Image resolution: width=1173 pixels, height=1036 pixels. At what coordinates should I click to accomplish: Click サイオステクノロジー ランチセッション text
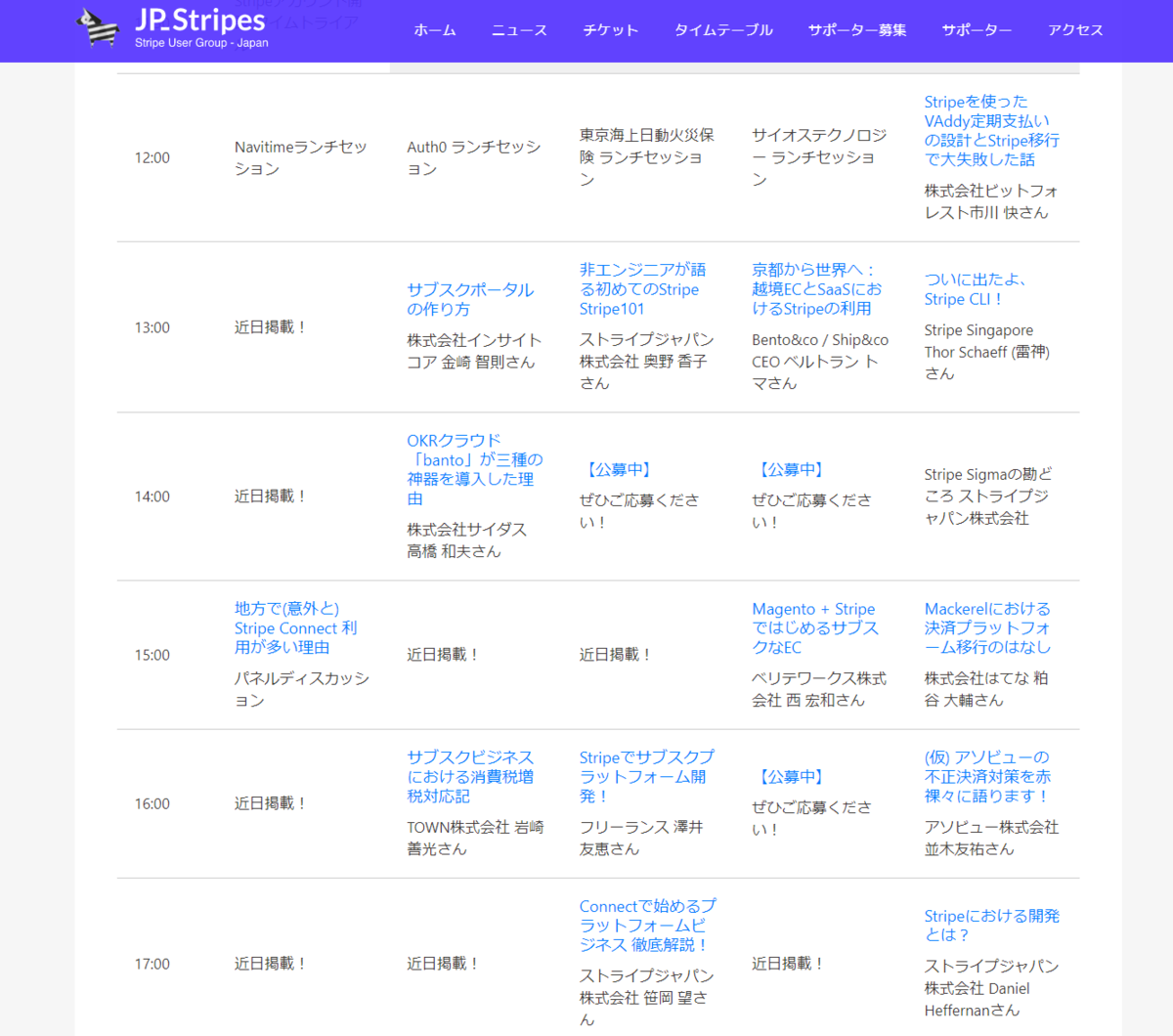tap(819, 156)
